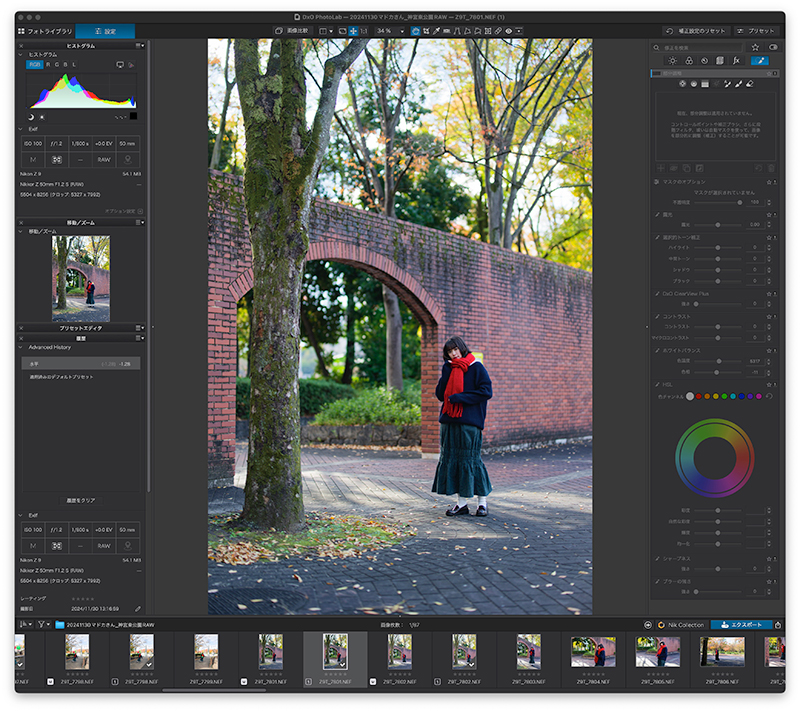This screenshot has height=711, width=800.
Task: Toggle active corrections only switch
Action: click(773, 47)
